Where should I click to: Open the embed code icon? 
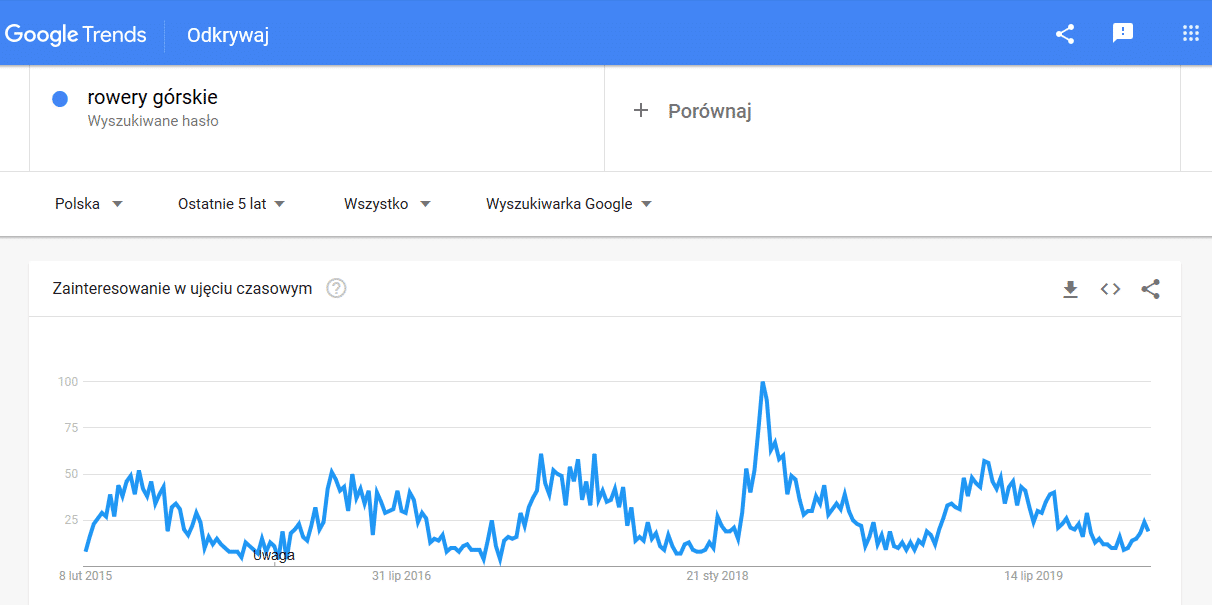tap(1110, 289)
